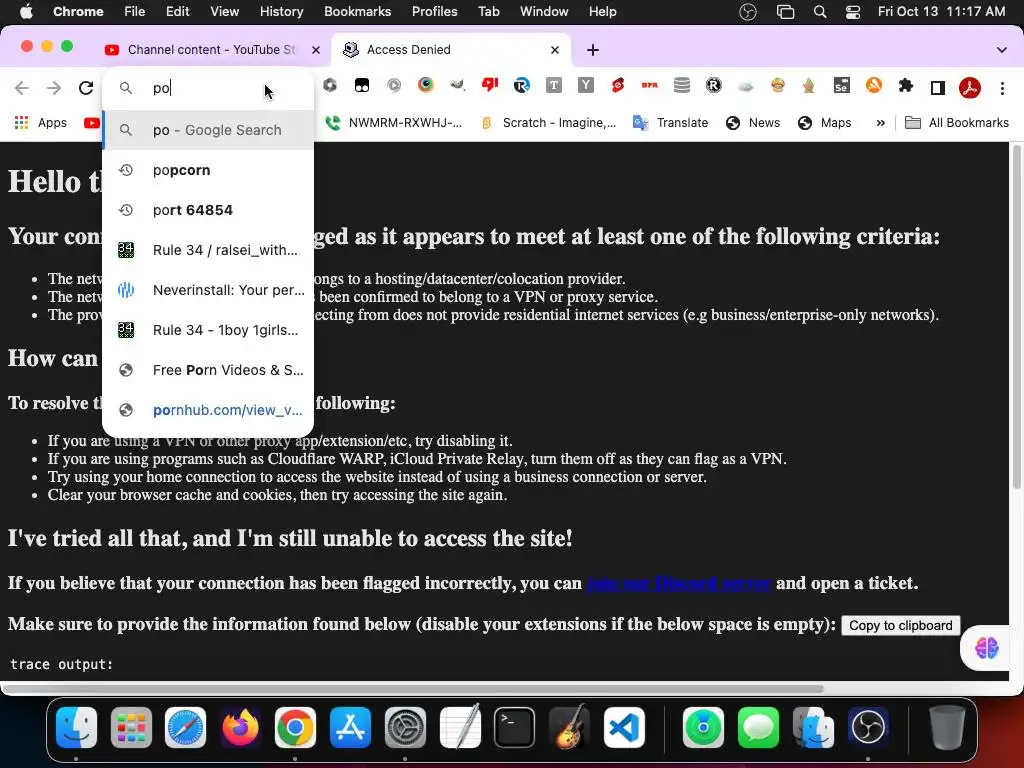The image size is (1024, 768).
Task: Select the 'po - Google Search' suggestion
Action: coord(208,130)
